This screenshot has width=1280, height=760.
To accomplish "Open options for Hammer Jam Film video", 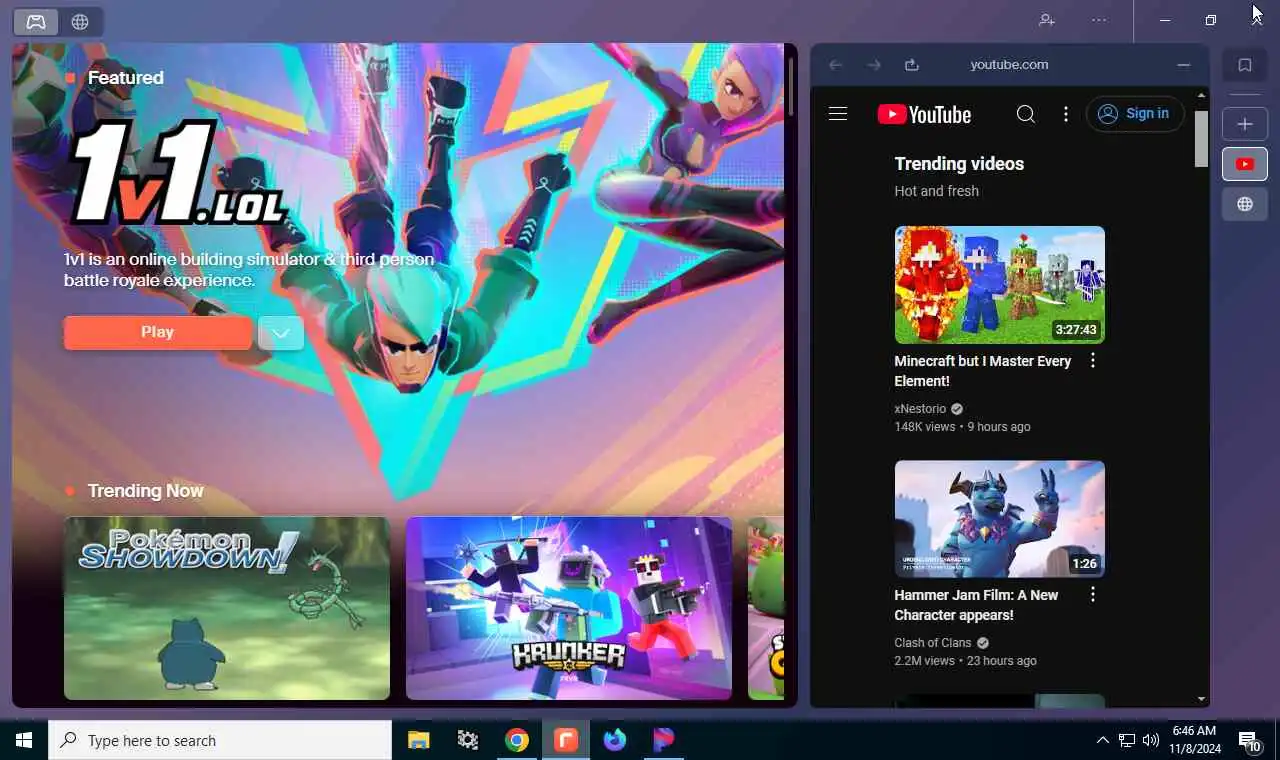I will [1092, 595].
